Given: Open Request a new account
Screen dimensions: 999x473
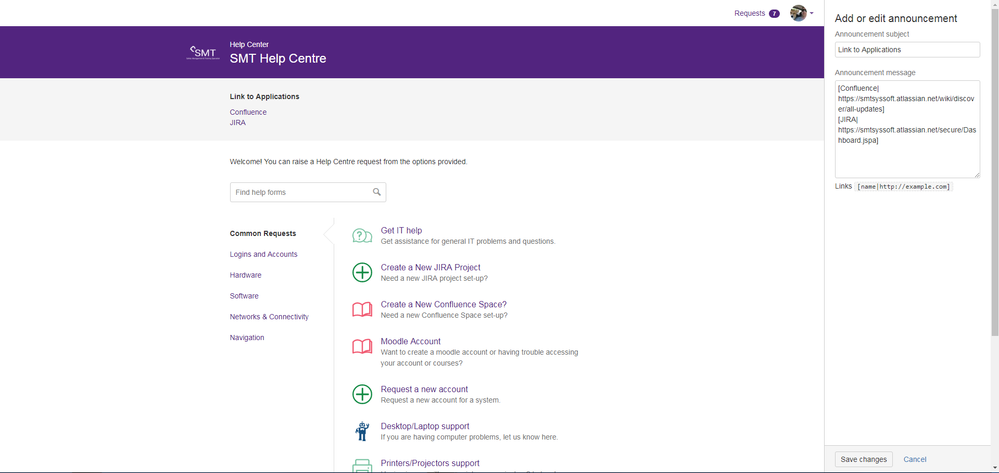Looking at the screenshot, I should (424, 389).
